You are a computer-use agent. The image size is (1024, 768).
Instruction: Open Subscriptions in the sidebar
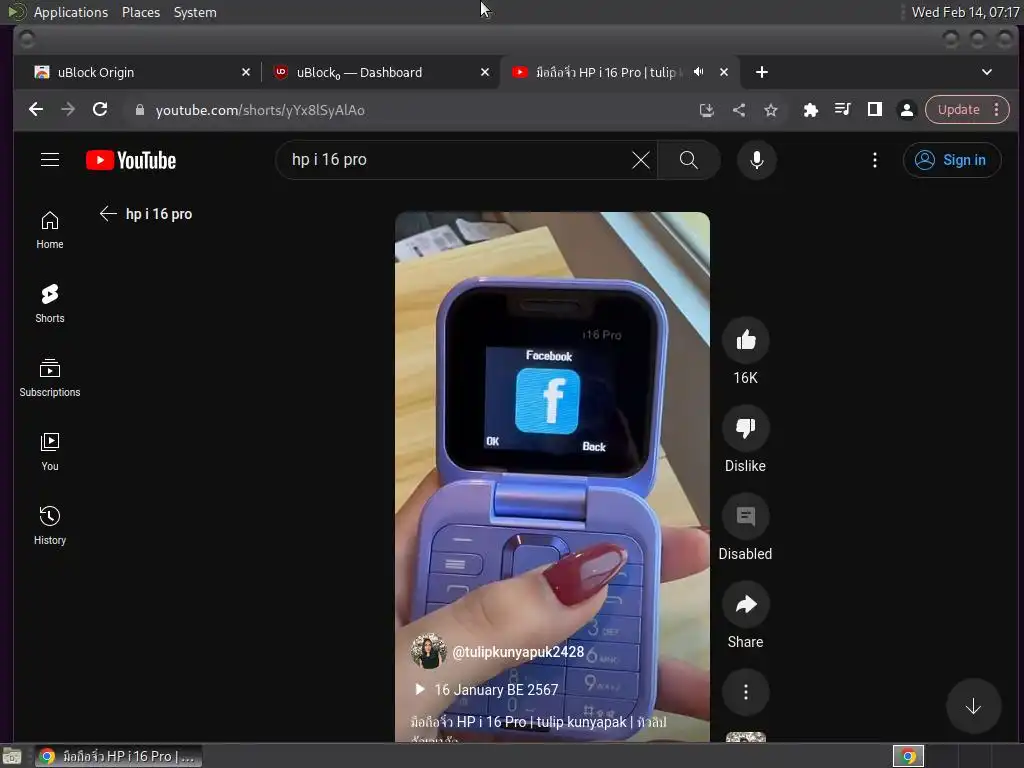point(50,378)
